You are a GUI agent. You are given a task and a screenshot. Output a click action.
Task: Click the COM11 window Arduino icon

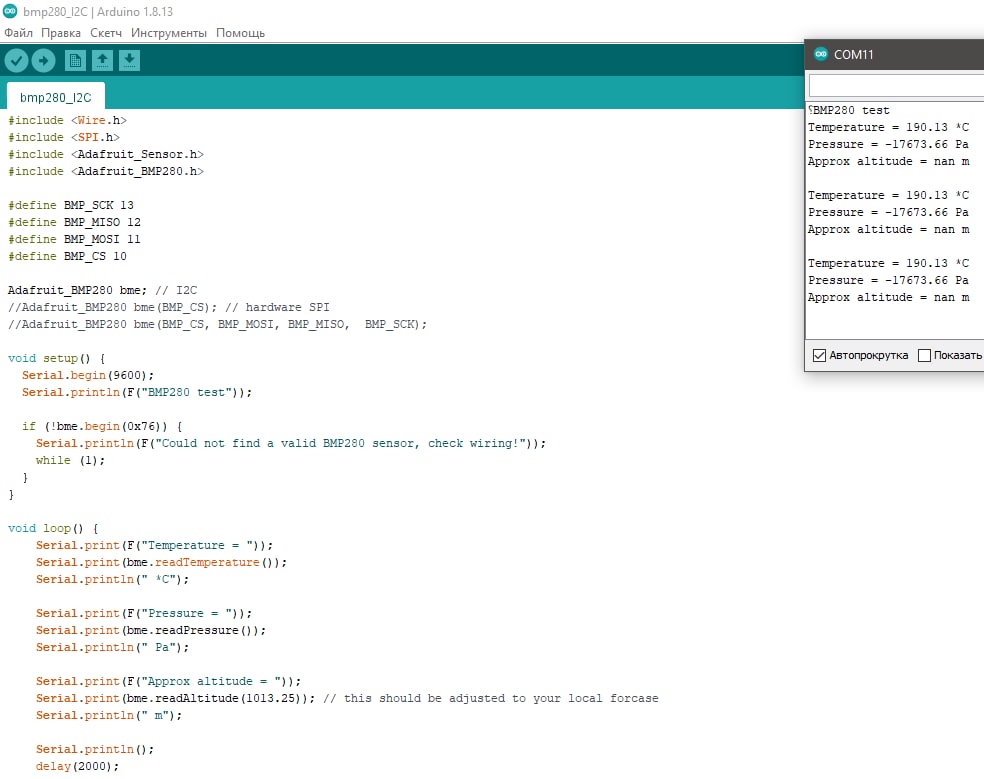tap(821, 54)
